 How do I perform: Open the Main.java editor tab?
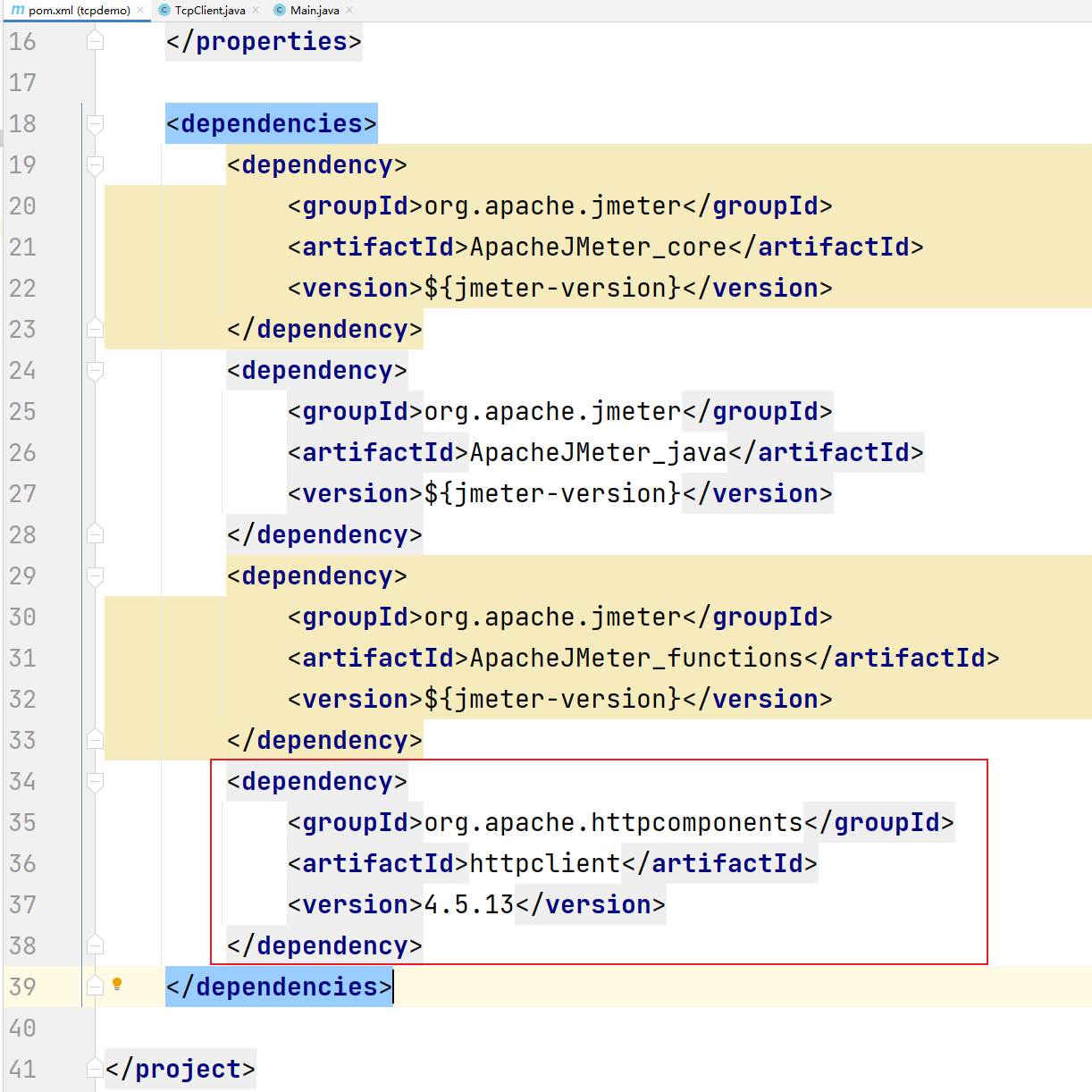point(315,10)
